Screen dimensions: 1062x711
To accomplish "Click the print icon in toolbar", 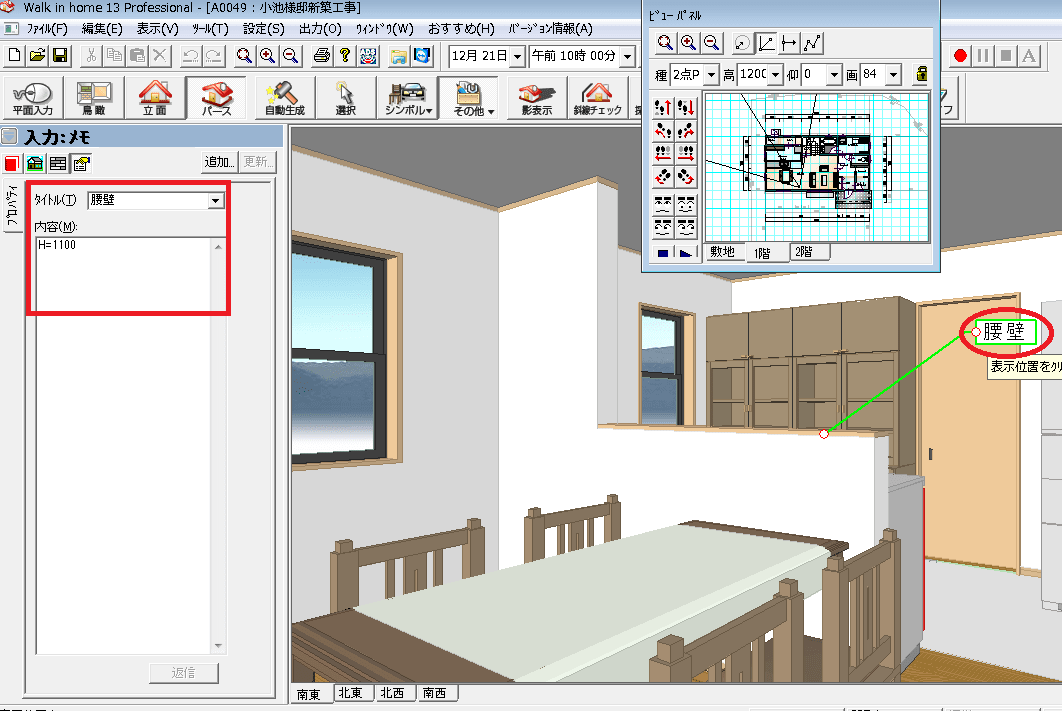I will [x=321, y=55].
